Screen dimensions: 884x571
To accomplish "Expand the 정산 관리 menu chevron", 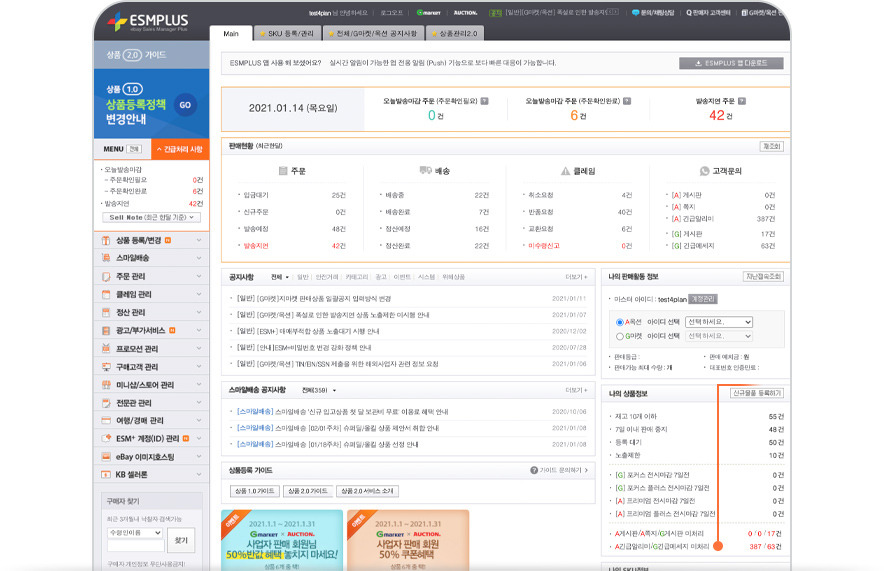I will 199,313.
